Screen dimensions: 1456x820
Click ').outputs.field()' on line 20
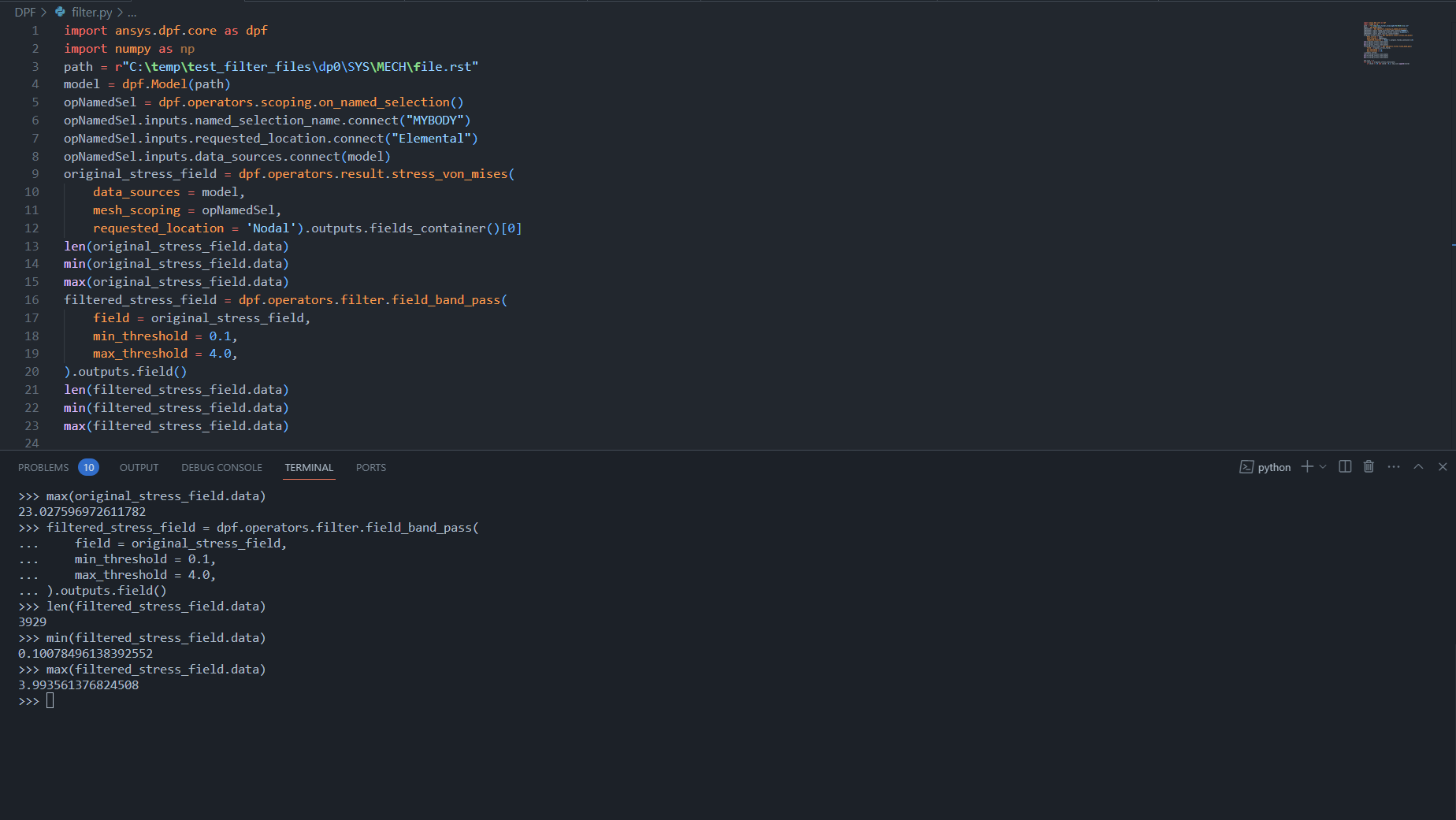coord(125,372)
